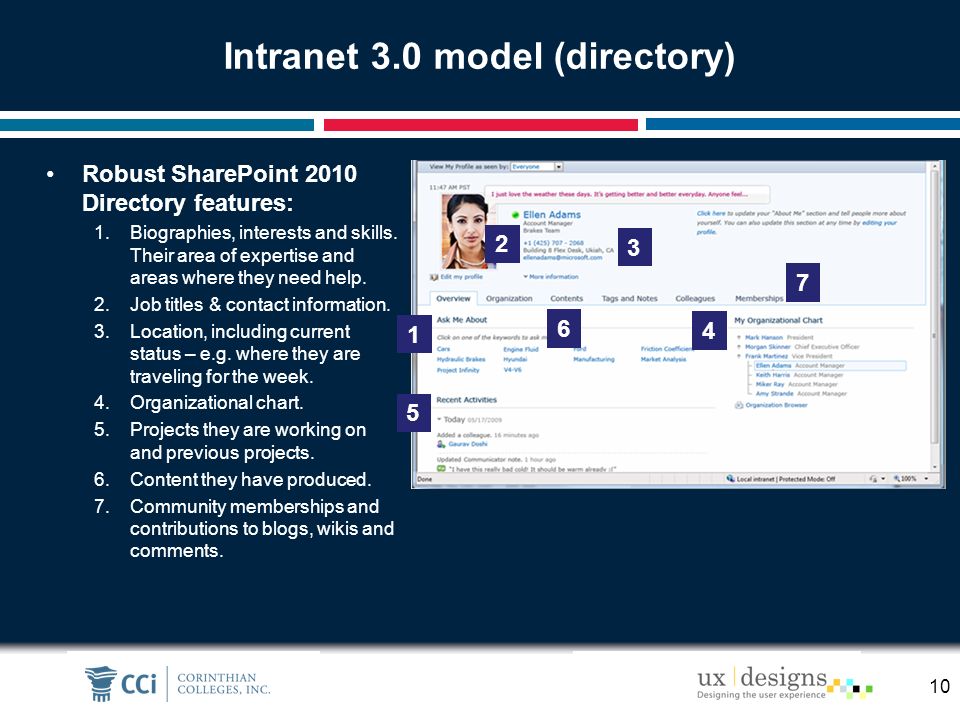
Task: Open Amy Strande in org chart
Action: tap(774, 394)
